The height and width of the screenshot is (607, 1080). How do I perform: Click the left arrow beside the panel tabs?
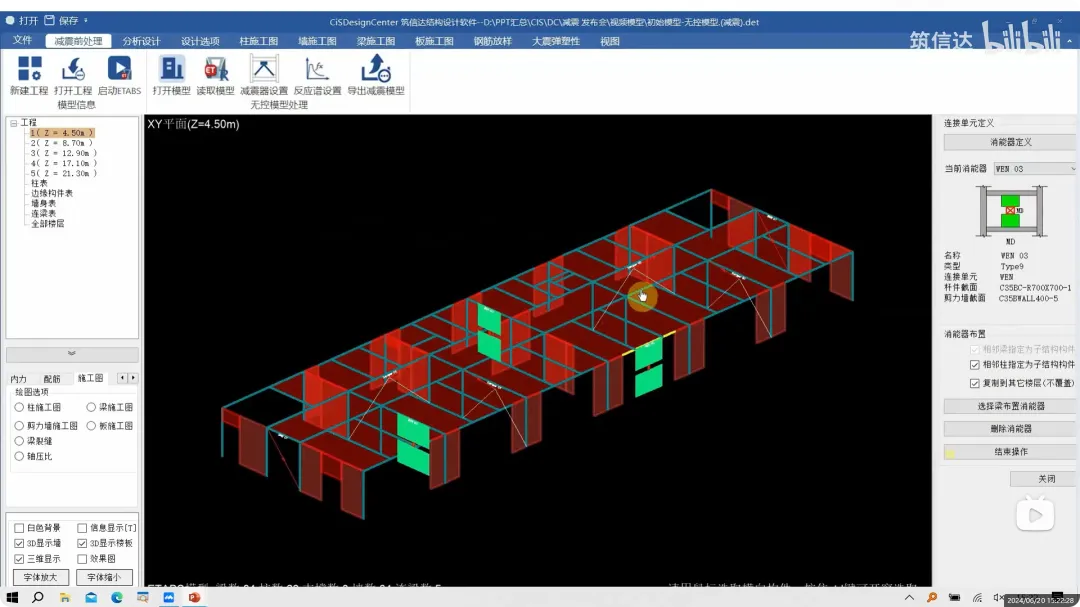(x=122, y=378)
